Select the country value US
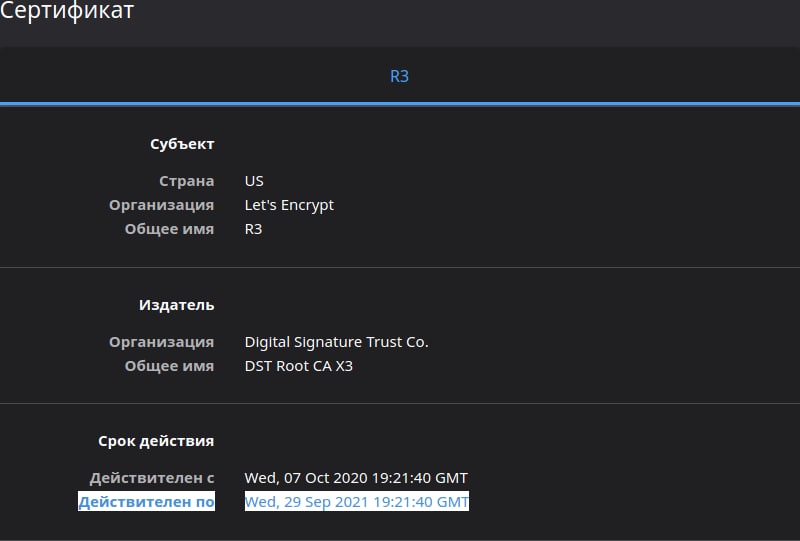 pyautogui.click(x=254, y=181)
